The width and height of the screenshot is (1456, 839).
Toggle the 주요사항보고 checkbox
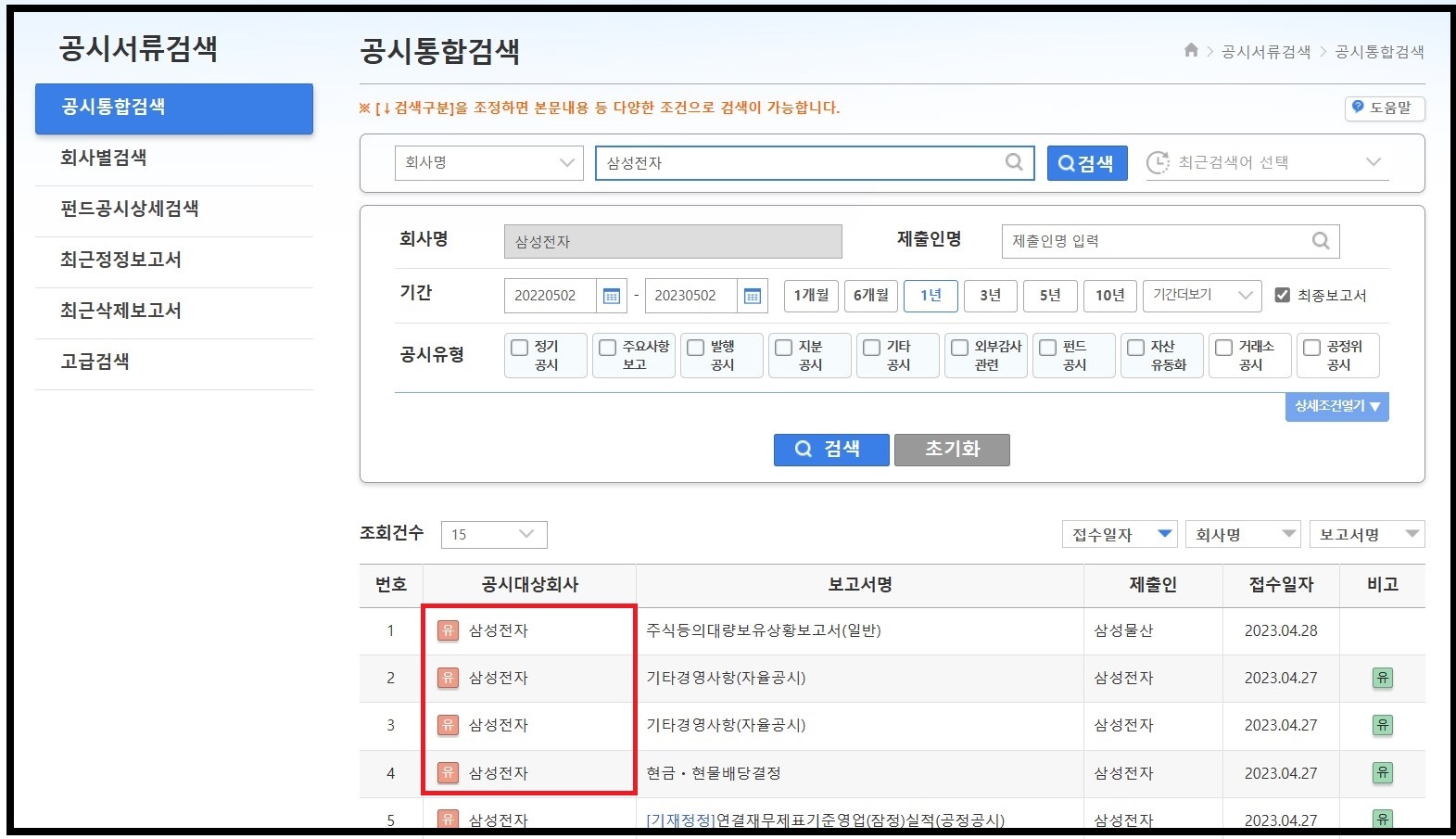point(607,348)
